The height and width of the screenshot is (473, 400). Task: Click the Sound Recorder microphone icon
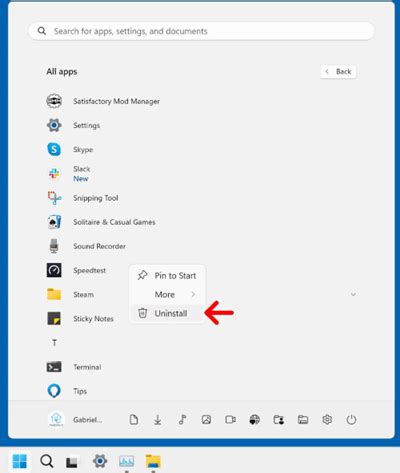(54, 246)
